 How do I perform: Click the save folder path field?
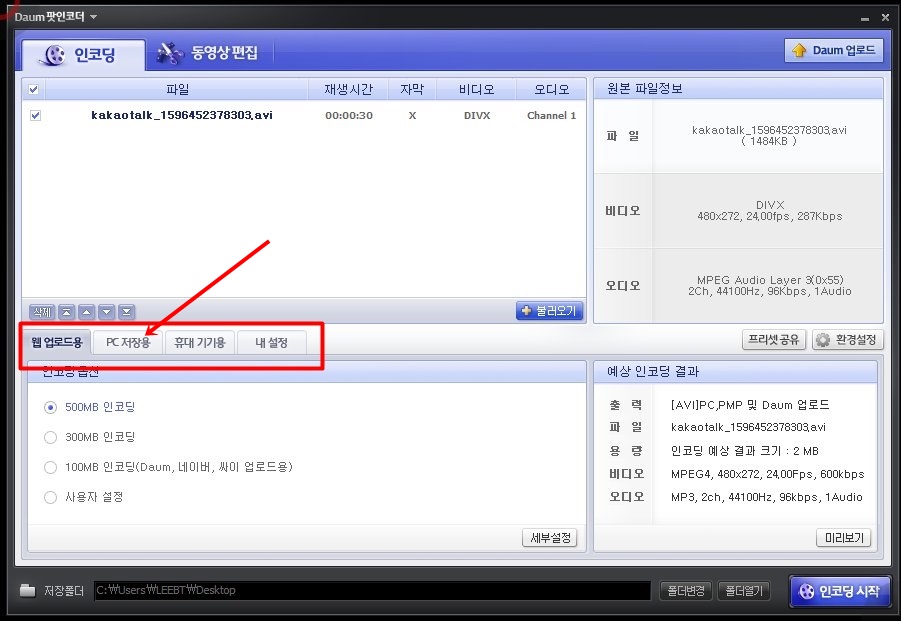point(372,591)
